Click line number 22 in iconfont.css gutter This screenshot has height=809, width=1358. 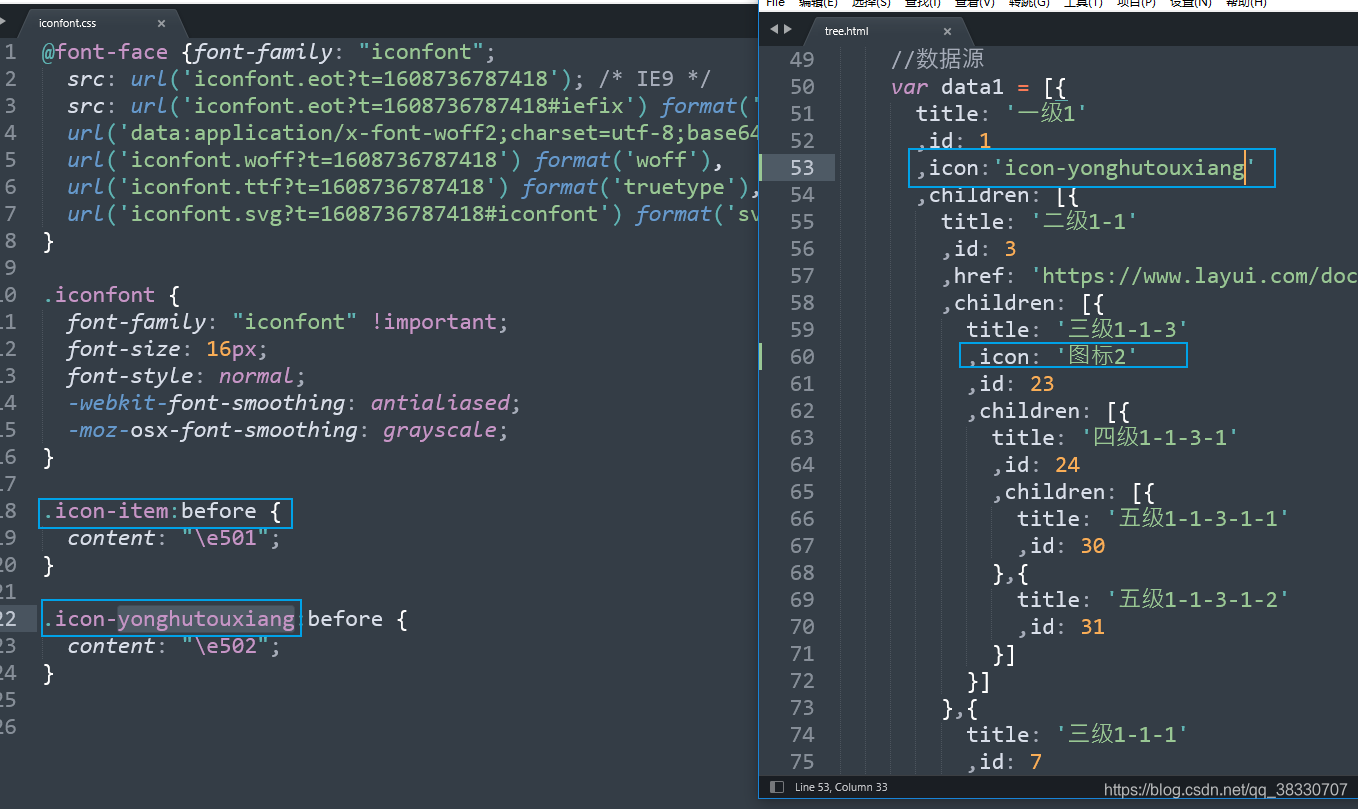9,620
